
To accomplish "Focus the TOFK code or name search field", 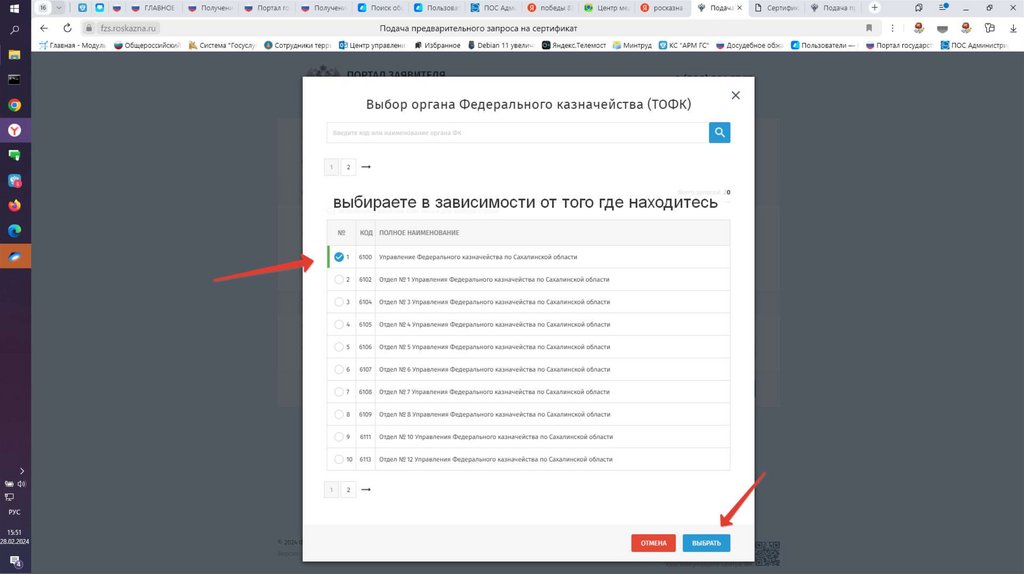I will coord(517,133).
